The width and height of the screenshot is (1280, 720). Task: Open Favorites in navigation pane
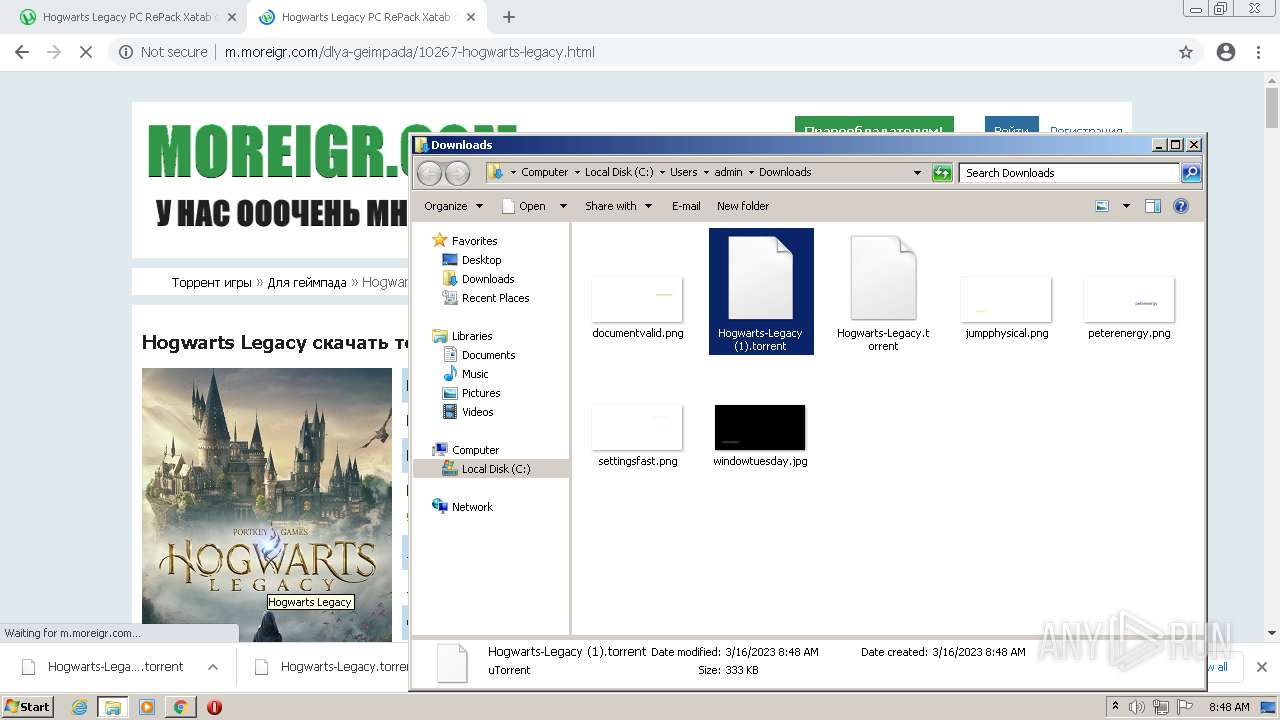[x=474, y=241]
